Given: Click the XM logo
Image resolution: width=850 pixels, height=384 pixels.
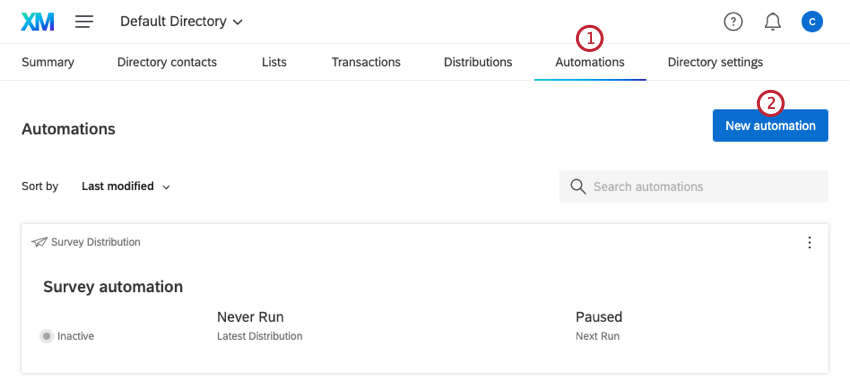Looking at the screenshot, I should (x=37, y=22).
